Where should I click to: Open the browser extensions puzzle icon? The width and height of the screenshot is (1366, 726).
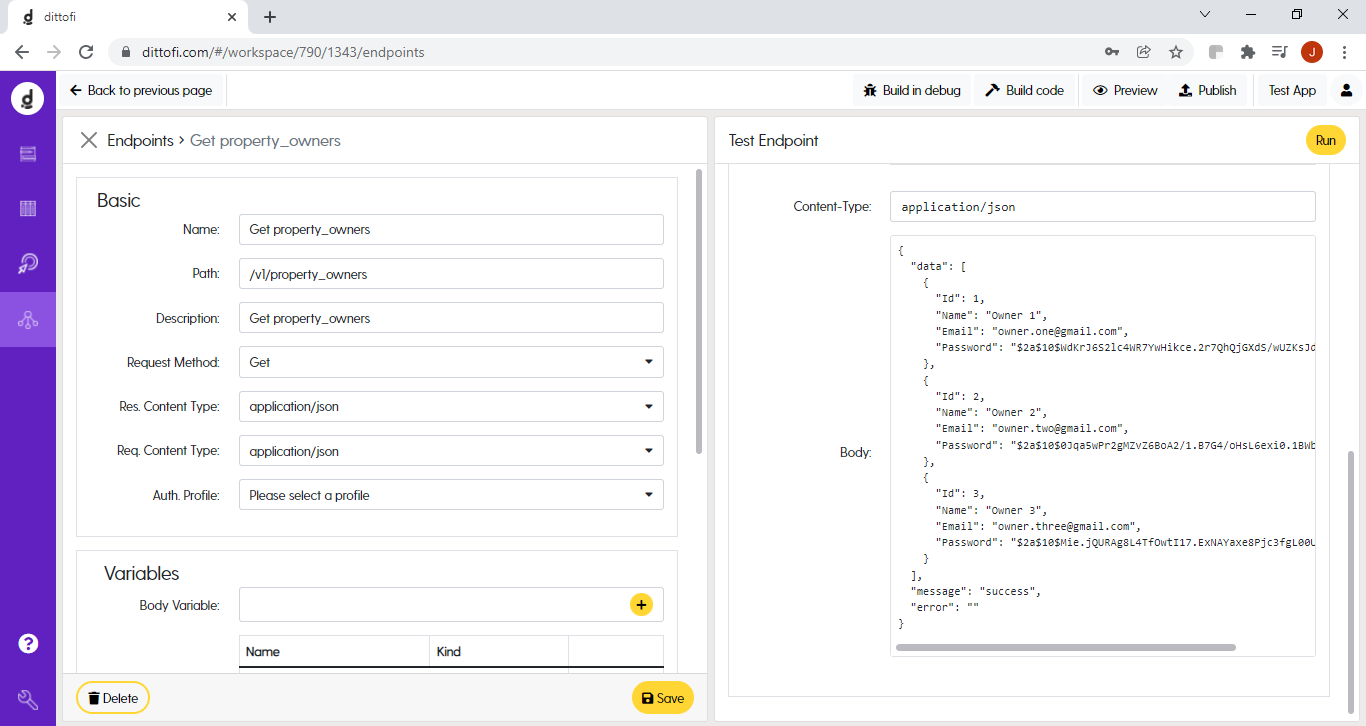pos(1247,52)
